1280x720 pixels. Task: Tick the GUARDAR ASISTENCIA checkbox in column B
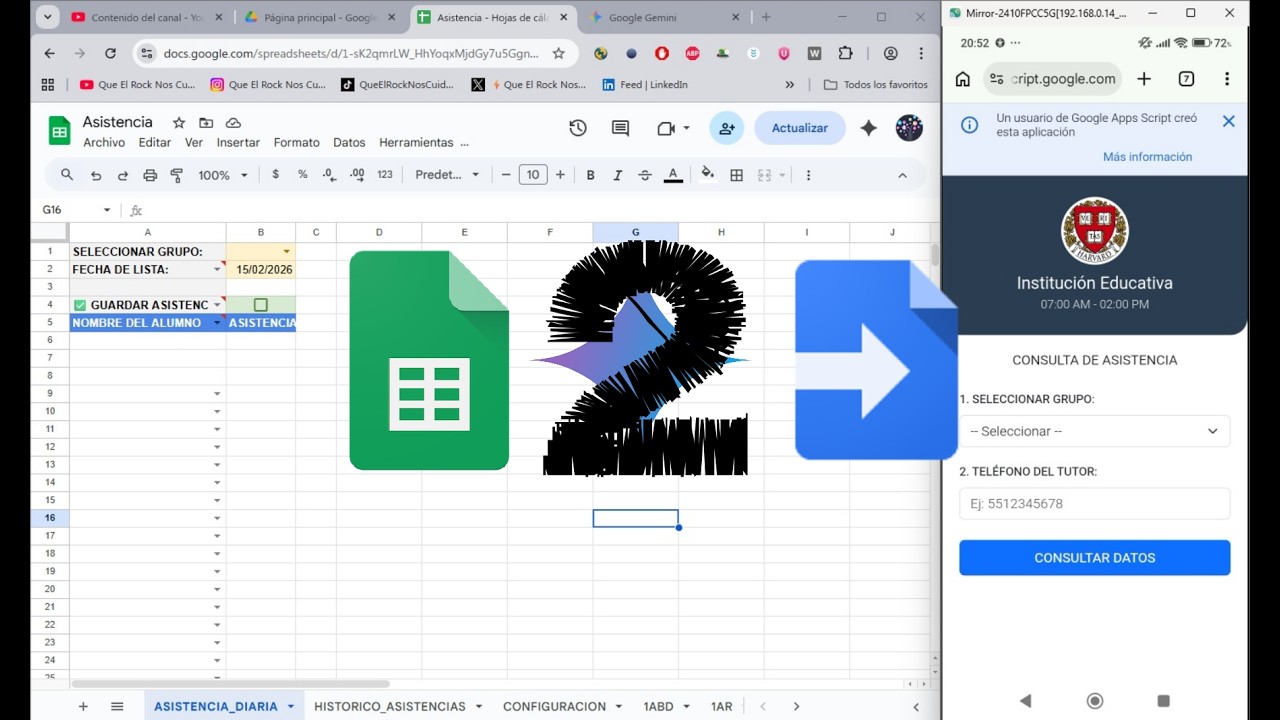261,304
